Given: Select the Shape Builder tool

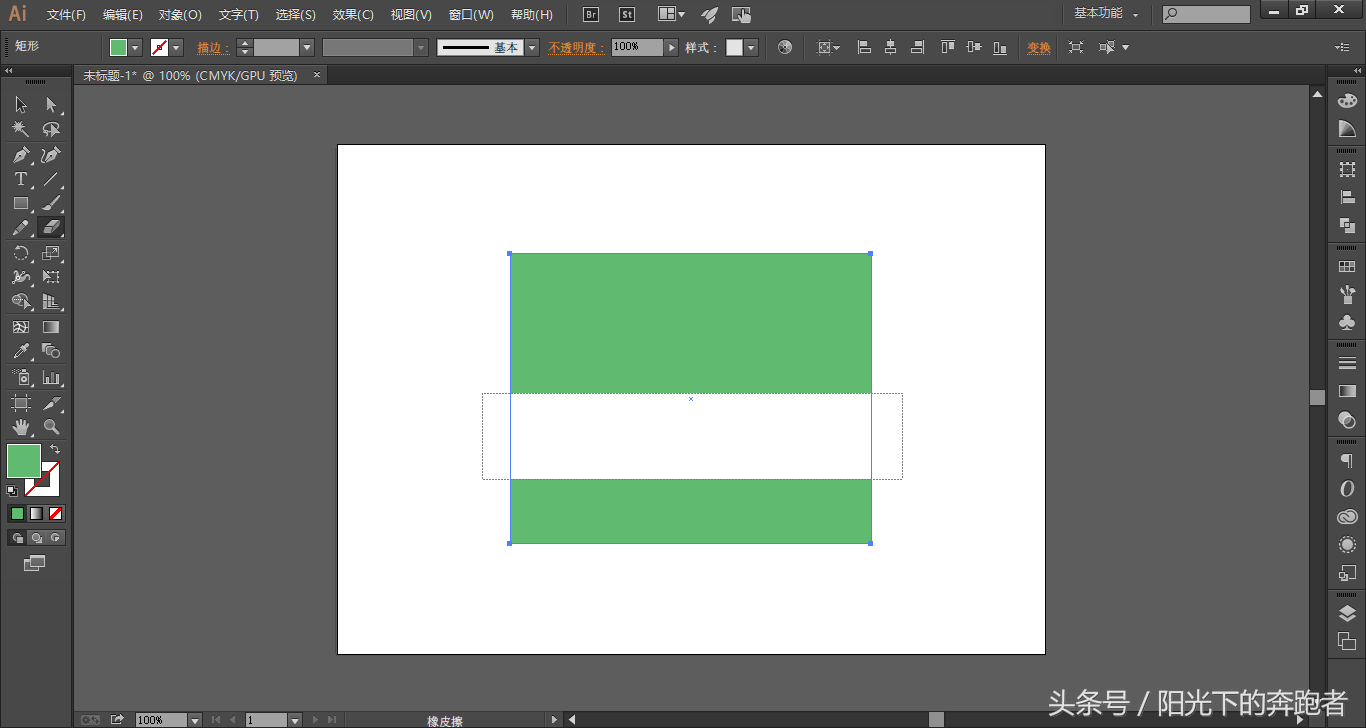Looking at the screenshot, I should point(21,302).
